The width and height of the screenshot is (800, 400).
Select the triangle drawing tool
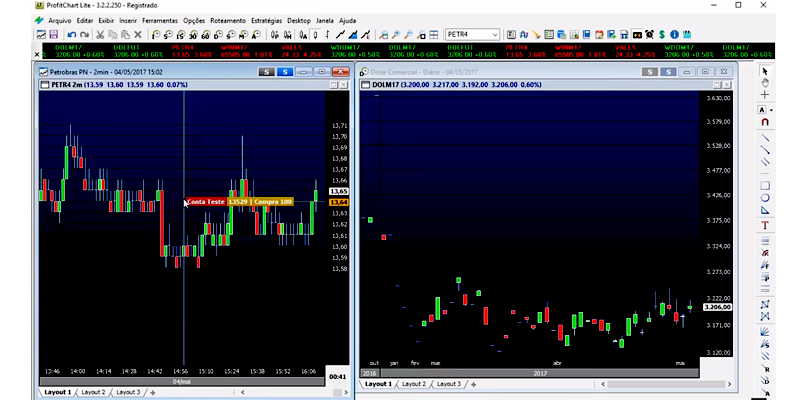coord(765,210)
